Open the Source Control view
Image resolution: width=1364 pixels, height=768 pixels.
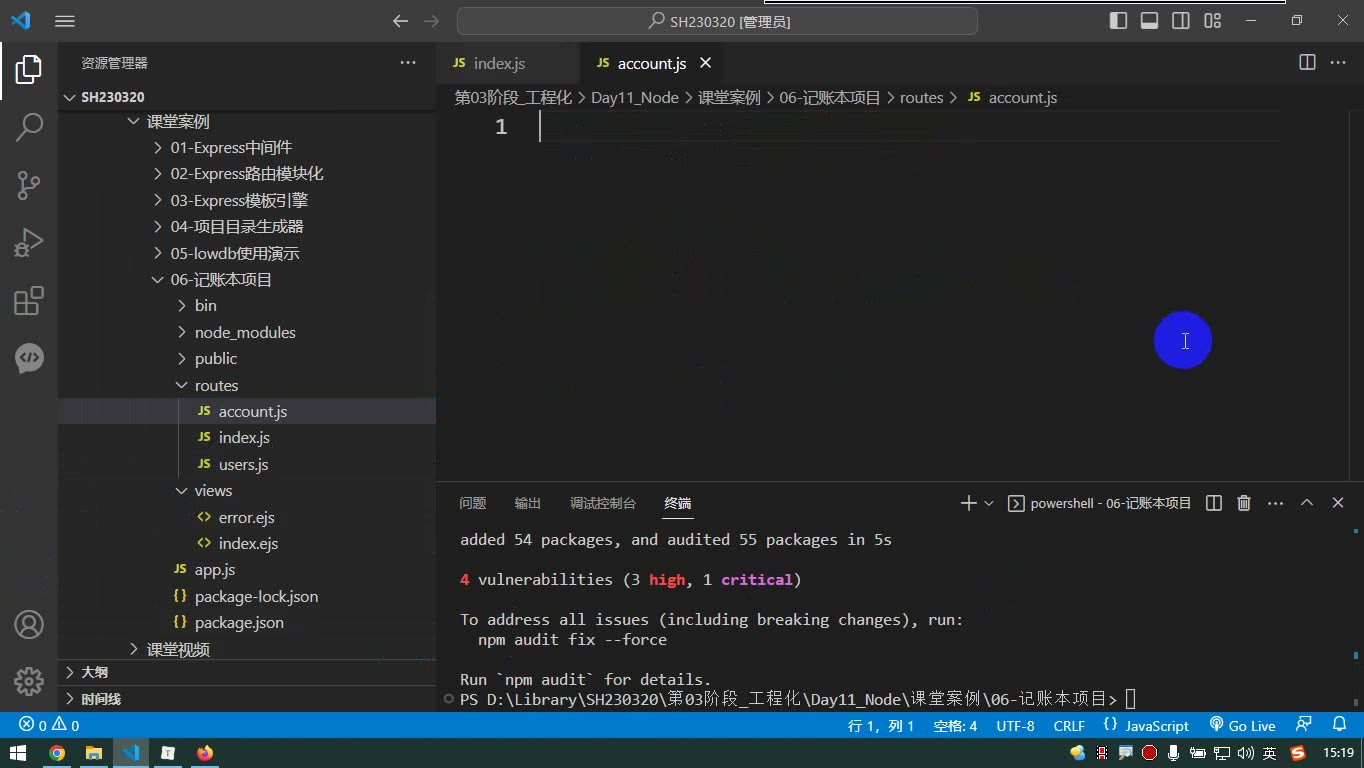[x=29, y=184]
